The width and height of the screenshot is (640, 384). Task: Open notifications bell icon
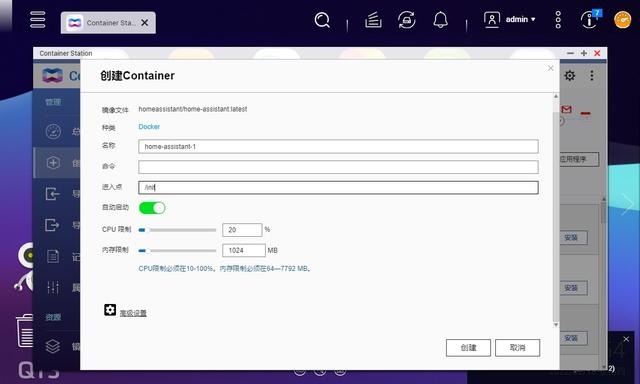pos(440,20)
